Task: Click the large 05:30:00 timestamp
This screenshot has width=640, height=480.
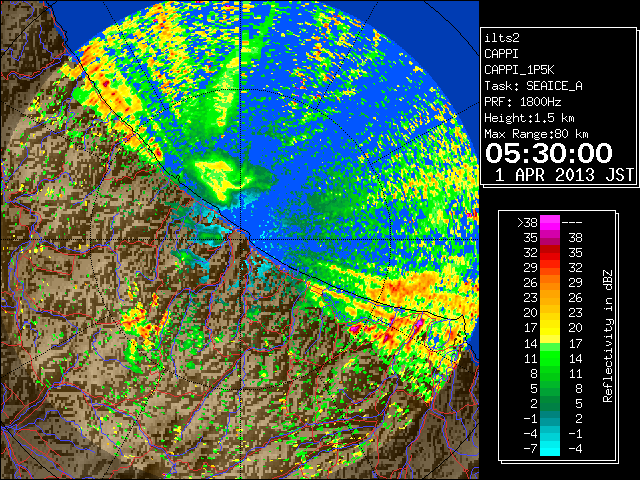Action: pyautogui.click(x=549, y=153)
